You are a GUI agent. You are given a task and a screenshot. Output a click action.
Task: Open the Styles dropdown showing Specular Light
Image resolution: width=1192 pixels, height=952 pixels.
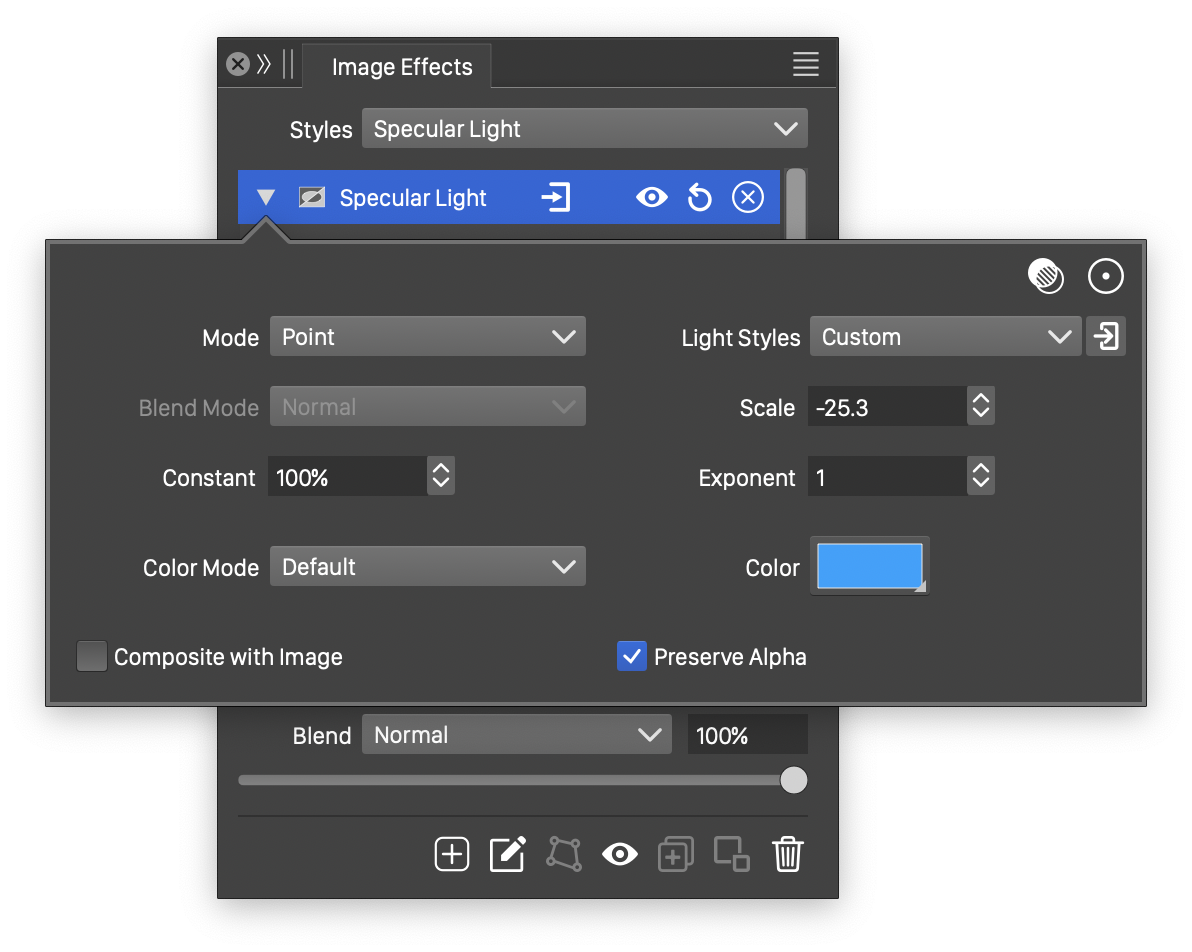point(584,129)
